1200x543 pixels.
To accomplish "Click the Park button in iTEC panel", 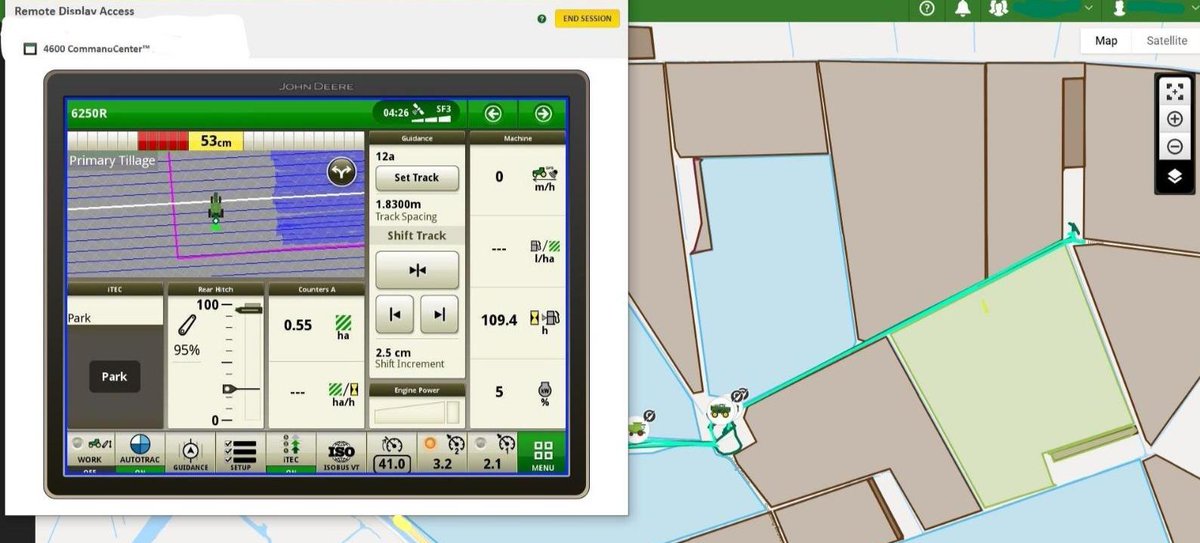I will [114, 377].
